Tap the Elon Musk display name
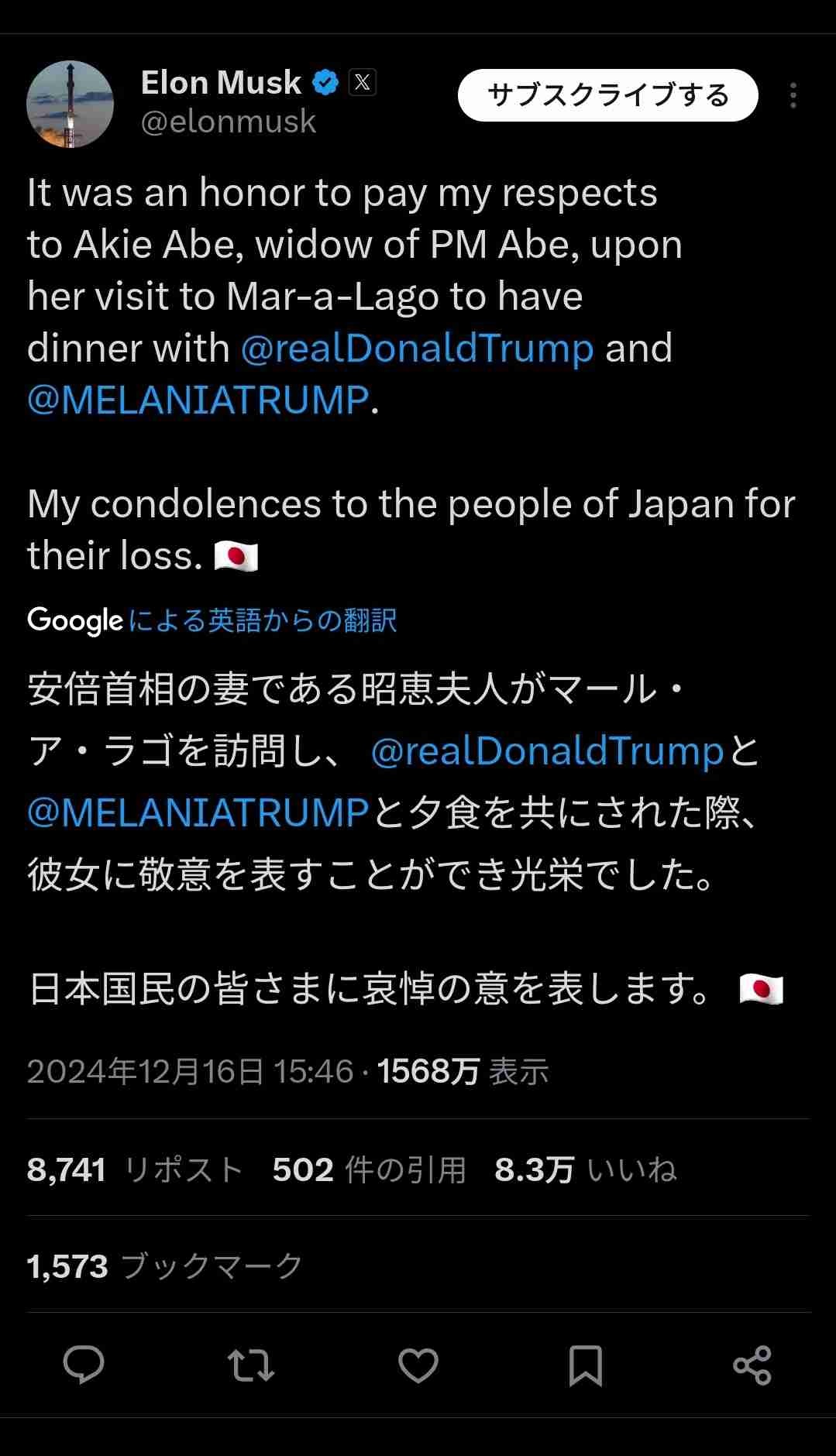This screenshot has width=836, height=1456. [221, 82]
